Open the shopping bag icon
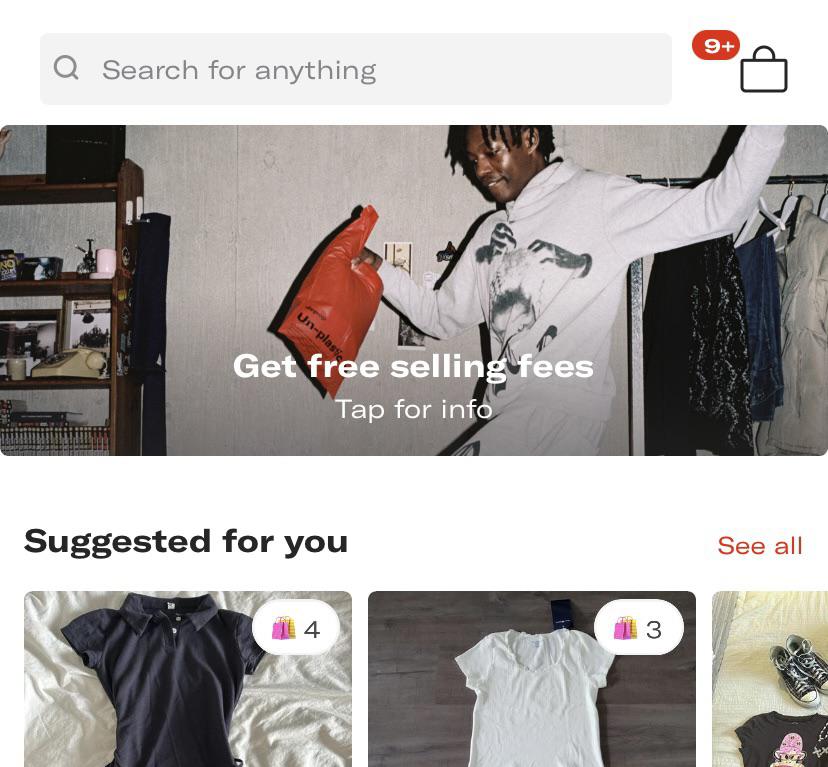828x767 pixels. (764, 69)
